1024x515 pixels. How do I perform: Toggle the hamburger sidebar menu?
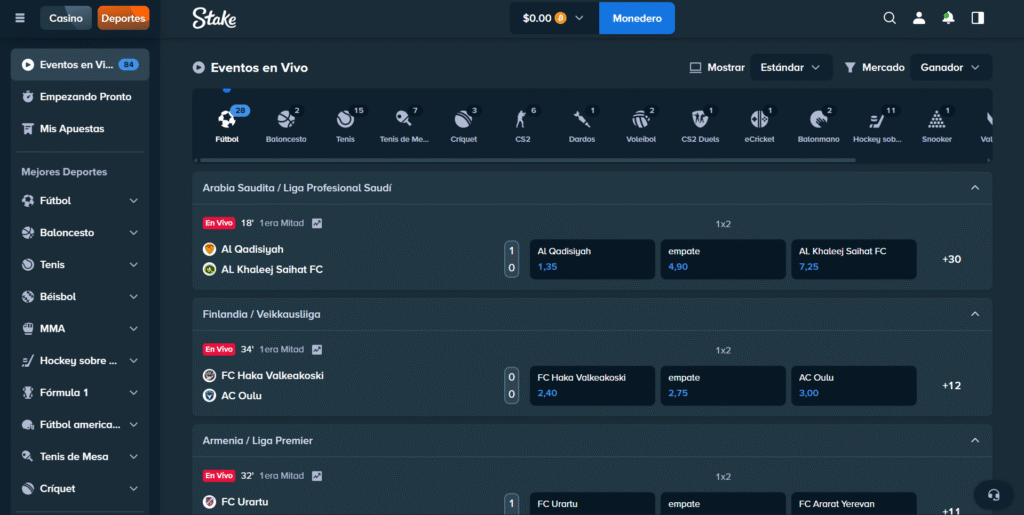point(20,18)
